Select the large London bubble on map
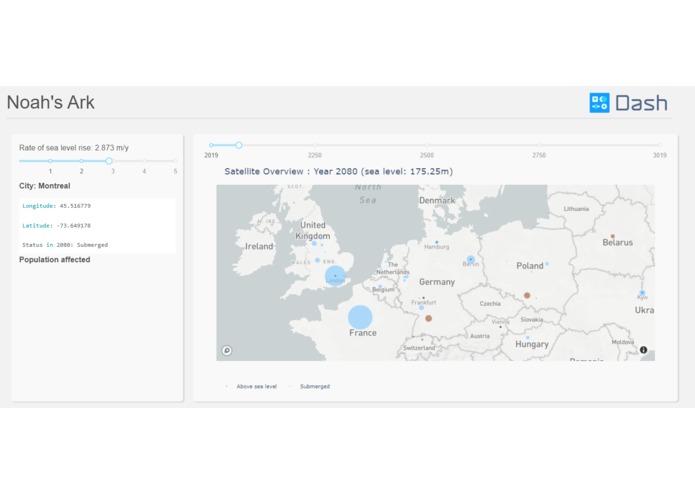 point(335,276)
